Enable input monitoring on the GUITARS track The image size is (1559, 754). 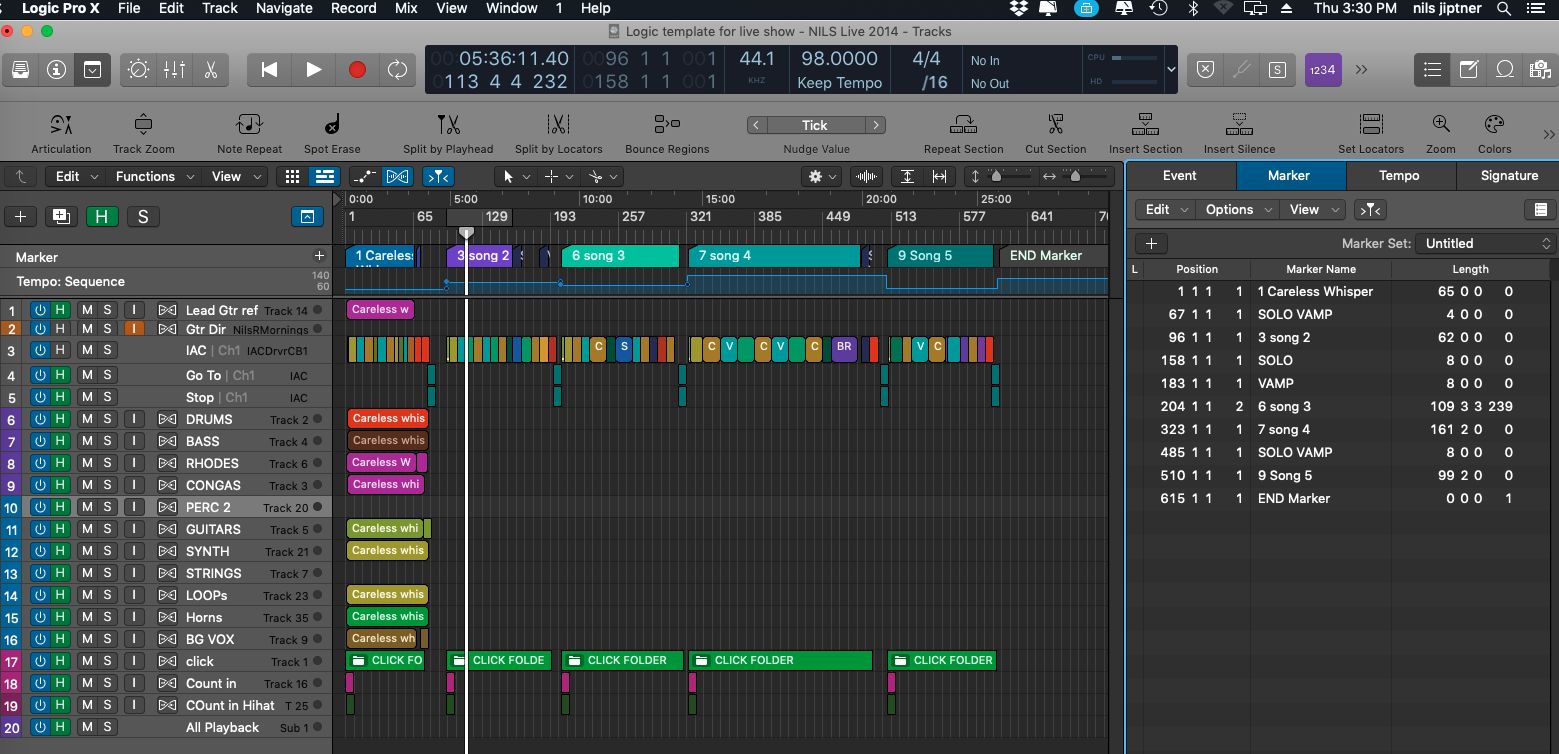pos(134,529)
